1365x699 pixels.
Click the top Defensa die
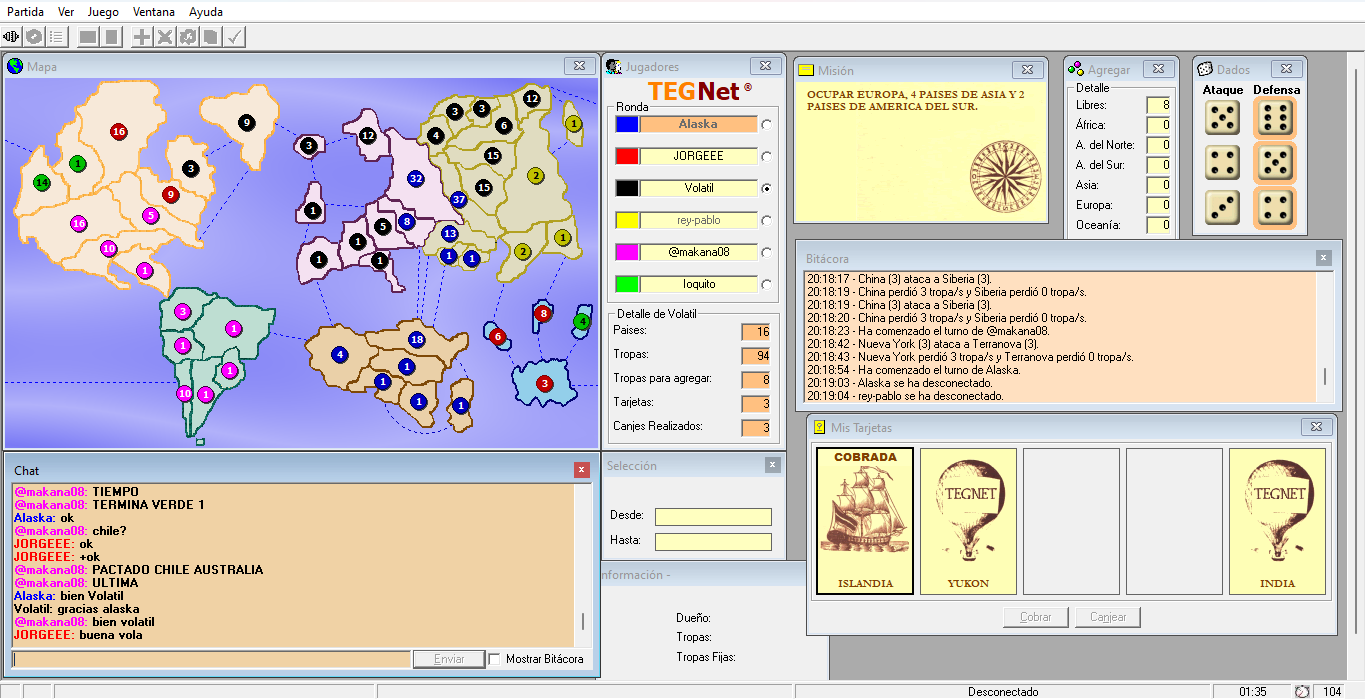pos(1274,118)
